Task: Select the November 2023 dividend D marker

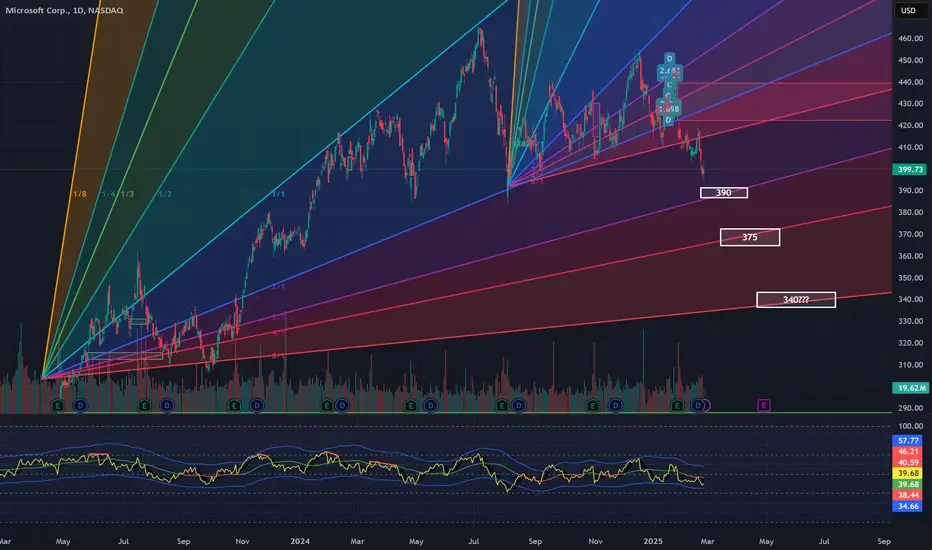Action: (257, 406)
